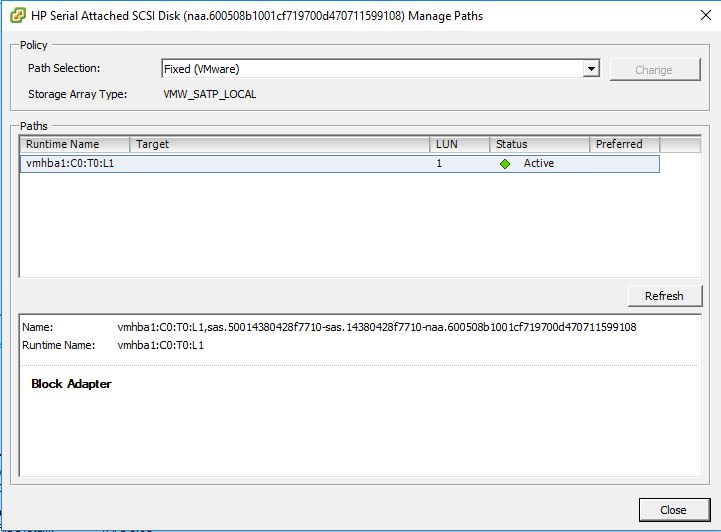Click the Refresh button
This screenshot has width=721, height=532.
click(664, 296)
